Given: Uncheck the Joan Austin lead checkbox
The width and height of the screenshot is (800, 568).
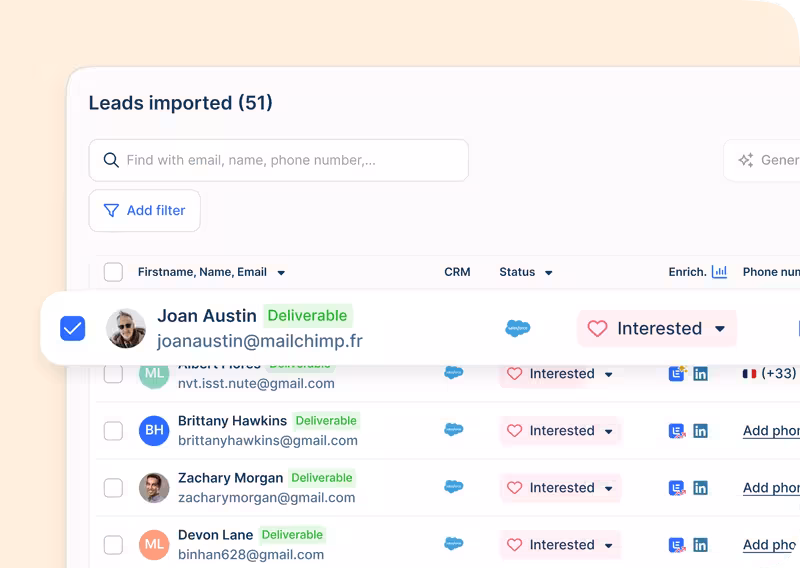Looking at the screenshot, I should click(73, 328).
